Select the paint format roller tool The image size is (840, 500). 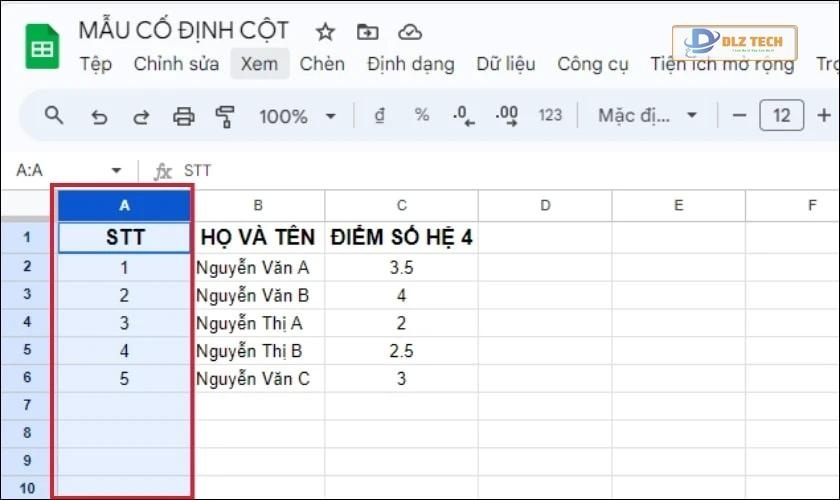(x=225, y=116)
